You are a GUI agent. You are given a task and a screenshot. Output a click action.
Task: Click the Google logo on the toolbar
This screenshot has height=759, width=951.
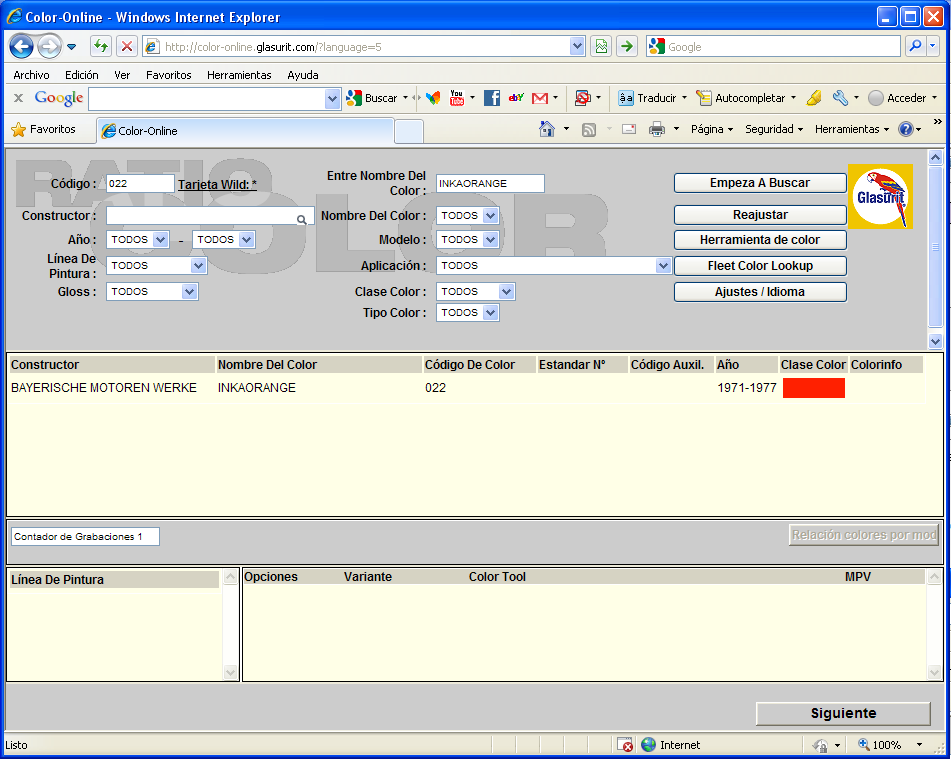(59, 98)
